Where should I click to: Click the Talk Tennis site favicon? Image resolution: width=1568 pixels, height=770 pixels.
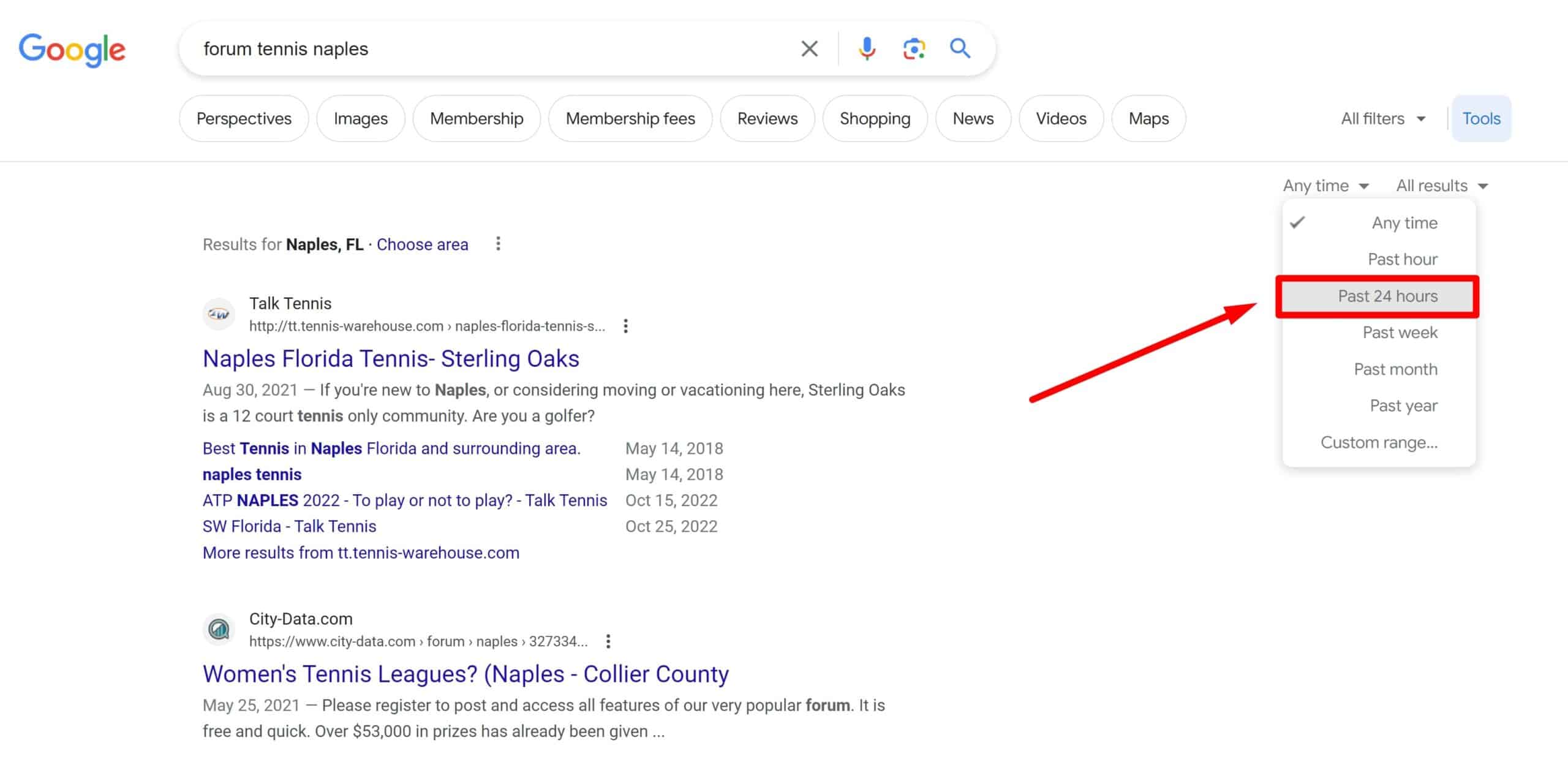click(219, 314)
